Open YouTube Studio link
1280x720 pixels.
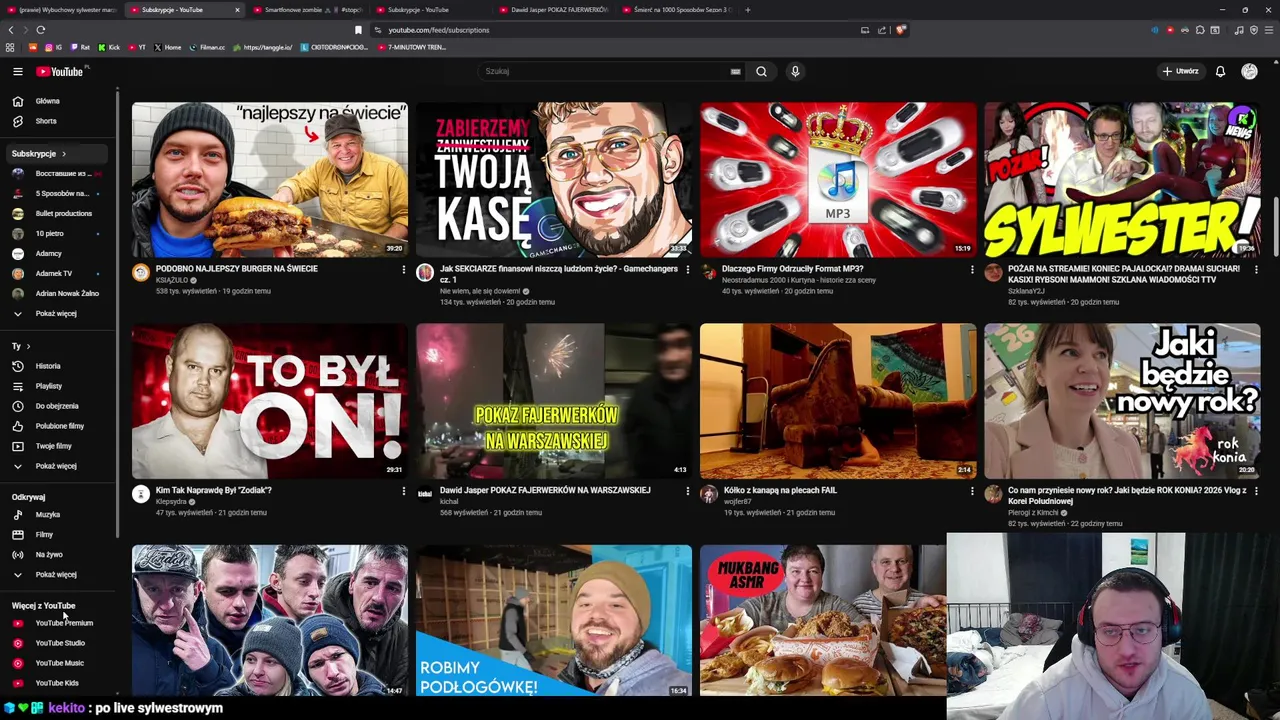click(58, 643)
